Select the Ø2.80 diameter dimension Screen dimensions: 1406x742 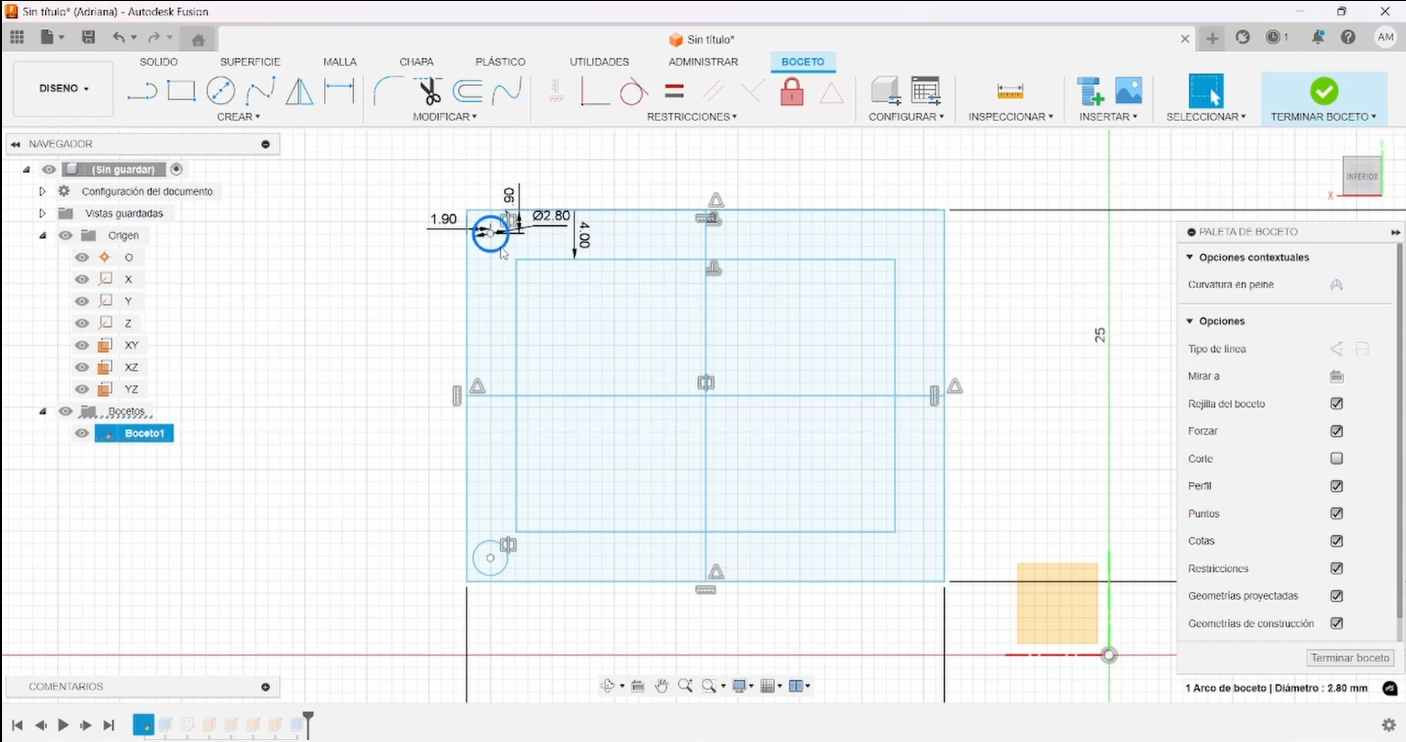click(x=551, y=216)
